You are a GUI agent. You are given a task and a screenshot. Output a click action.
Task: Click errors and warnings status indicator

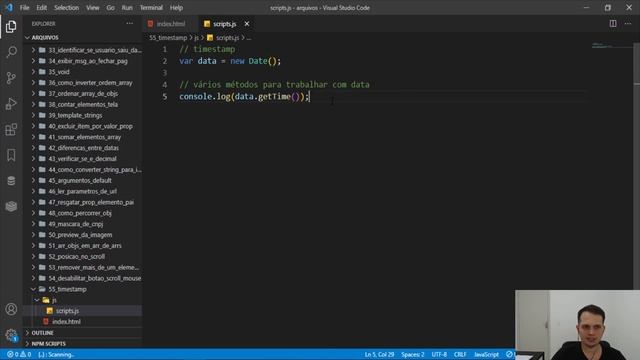tap(19, 354)
